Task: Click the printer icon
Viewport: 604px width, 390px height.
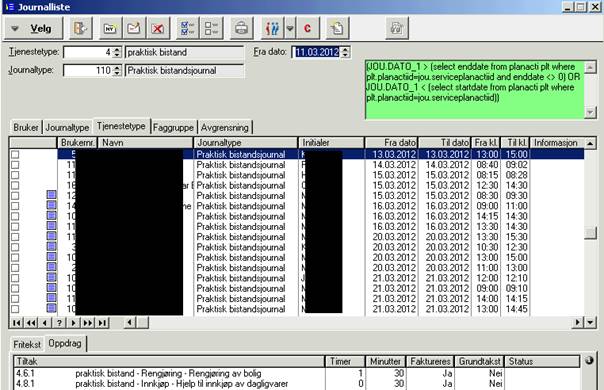Action: pos(242,28)
